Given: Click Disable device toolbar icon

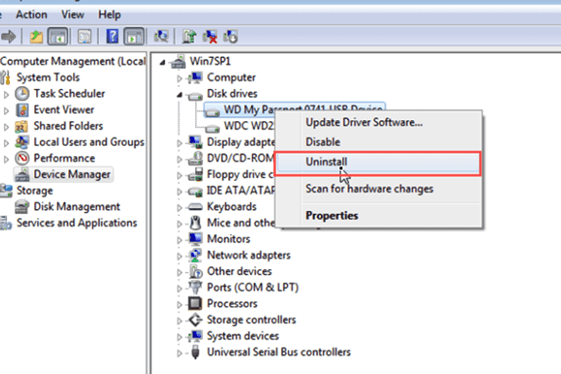Looking at the screenshot, I should pyautogui.click(x=230, y=37).
